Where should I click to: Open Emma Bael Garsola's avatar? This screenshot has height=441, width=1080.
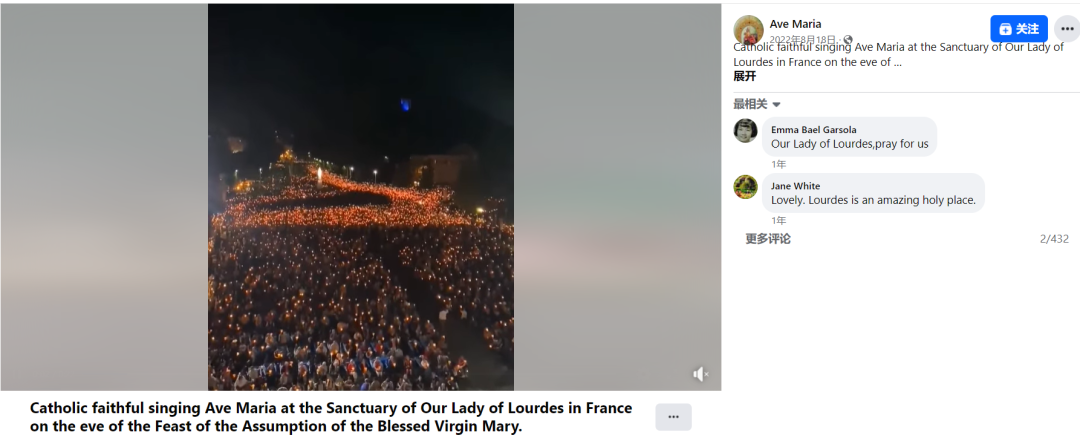[x=745, y=130]
